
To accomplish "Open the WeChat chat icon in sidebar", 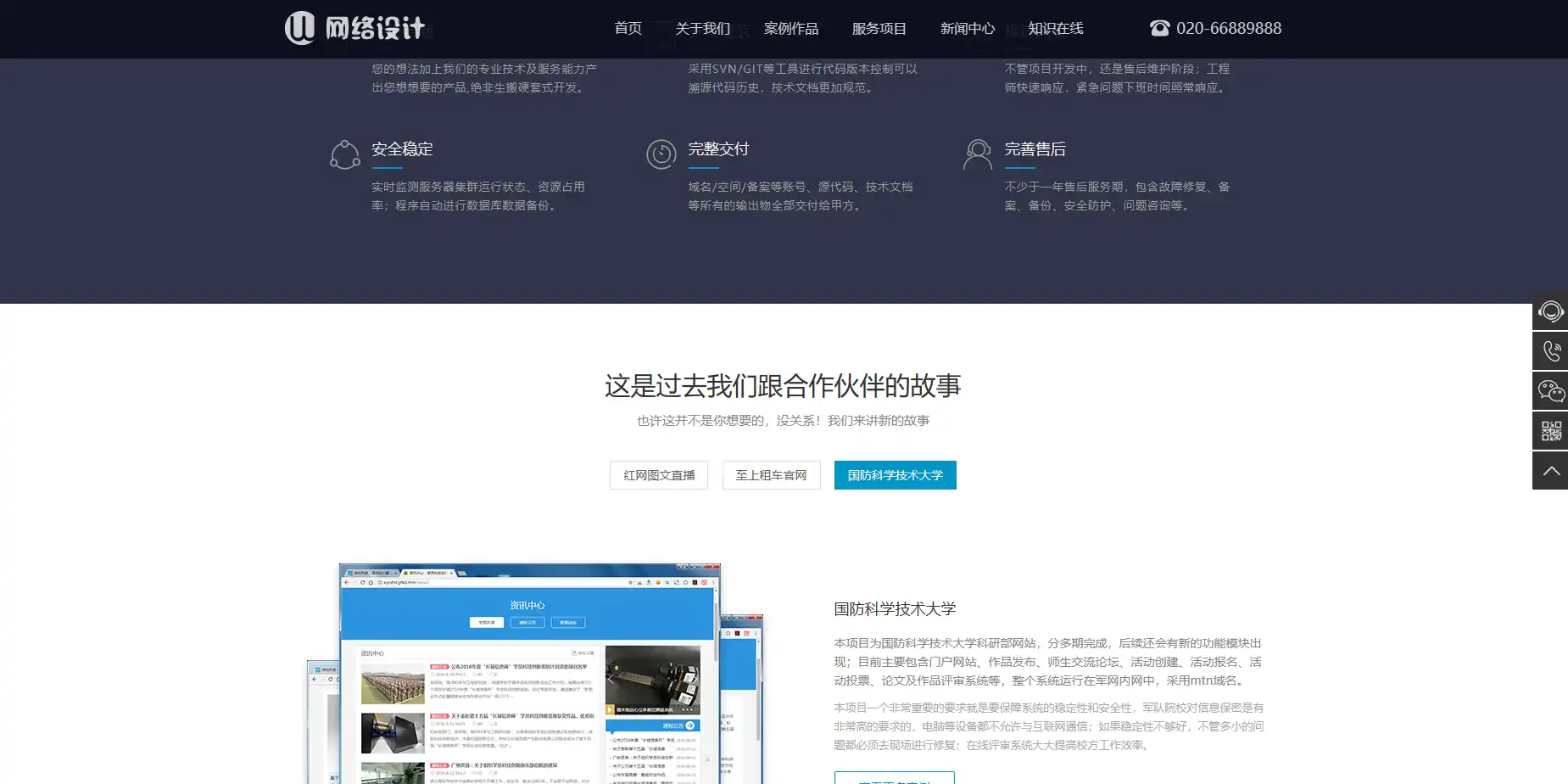I will pyautogui.click(x=1550, y=391).
